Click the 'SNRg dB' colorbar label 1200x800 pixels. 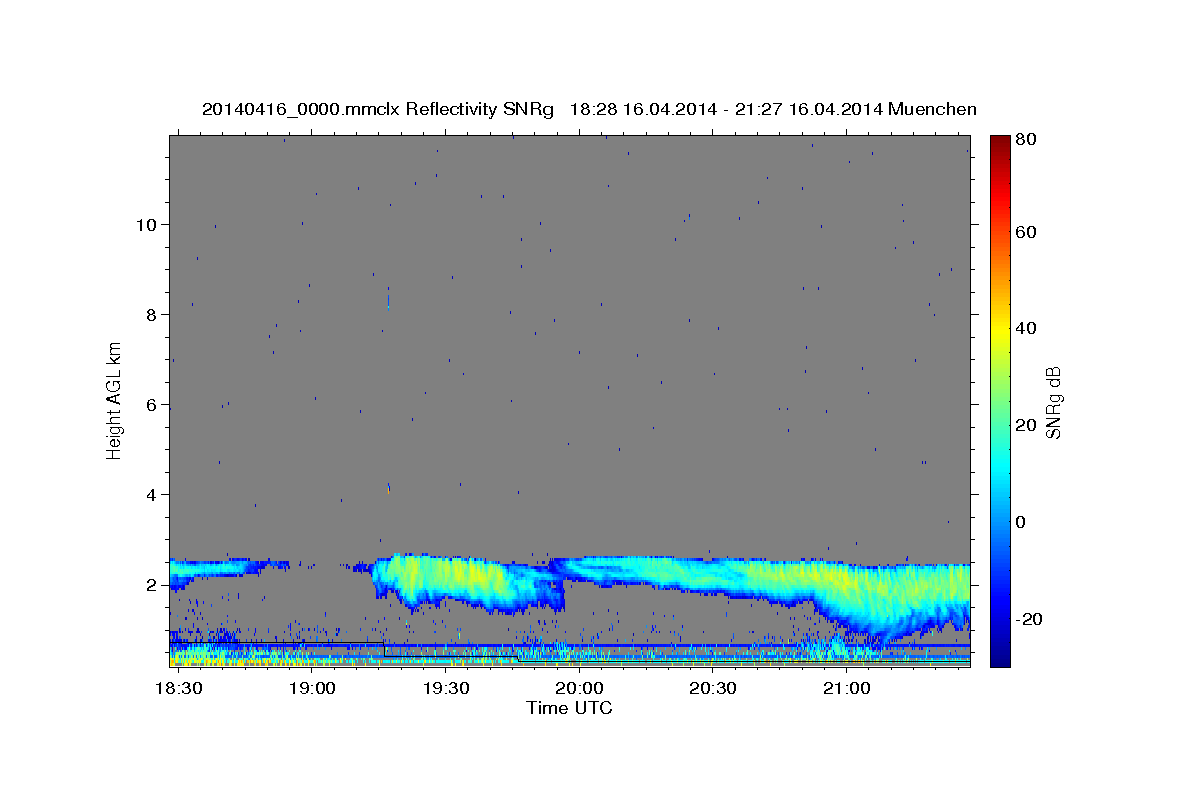tap(1054, 402)
